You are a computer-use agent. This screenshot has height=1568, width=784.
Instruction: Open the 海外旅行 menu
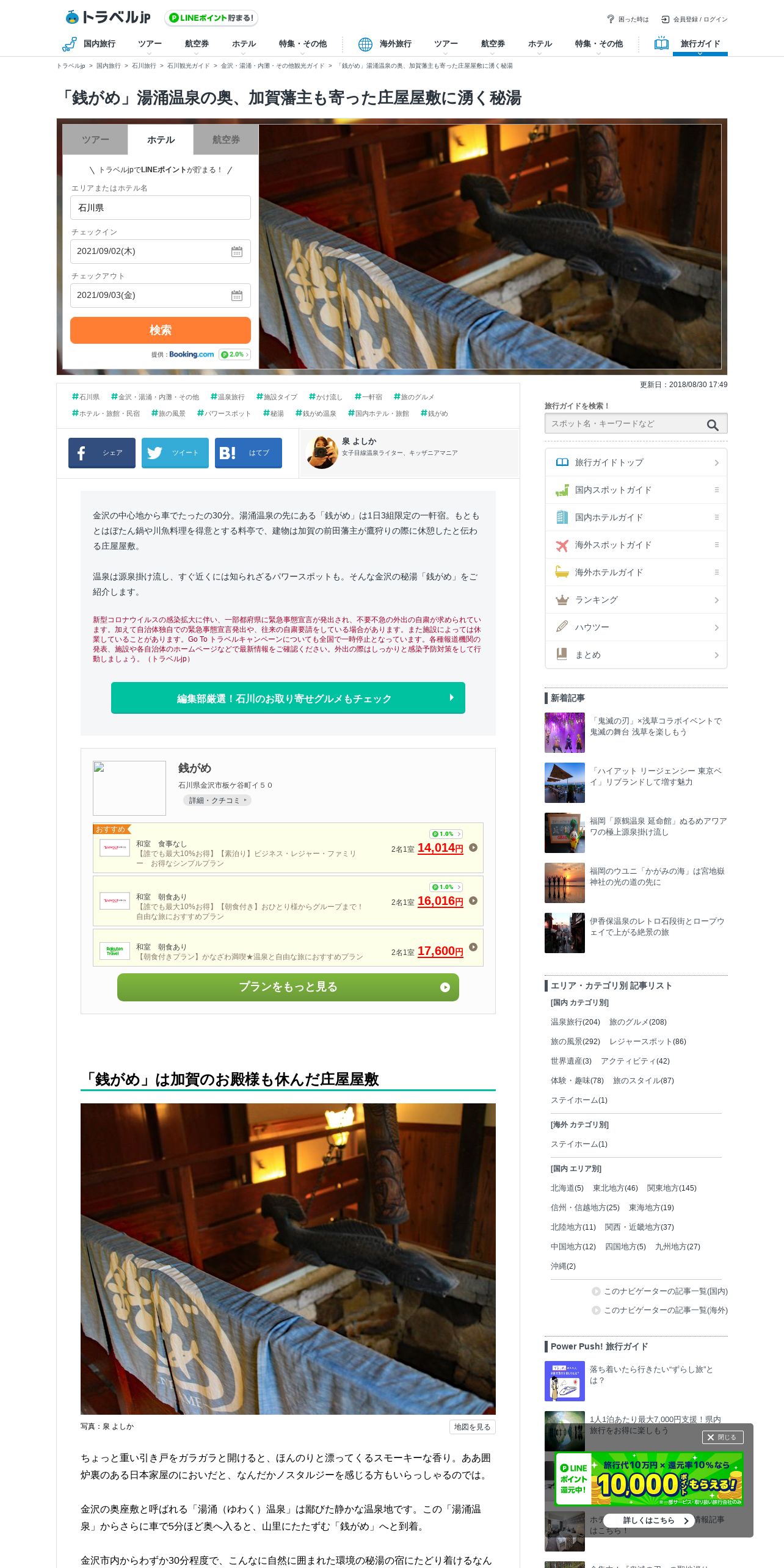[385, 44]
